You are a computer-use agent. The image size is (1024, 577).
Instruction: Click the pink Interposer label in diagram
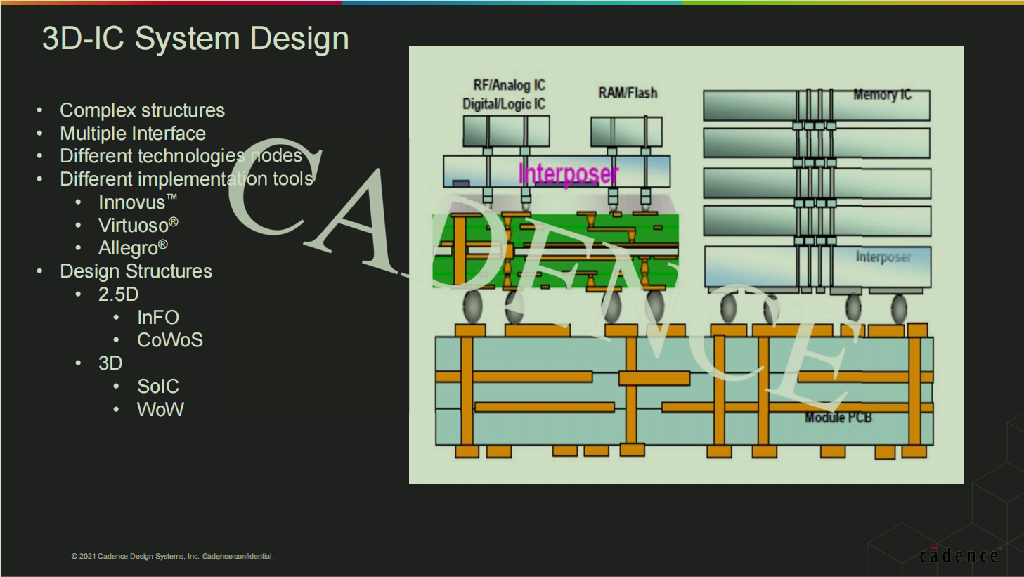coord(568,174)
